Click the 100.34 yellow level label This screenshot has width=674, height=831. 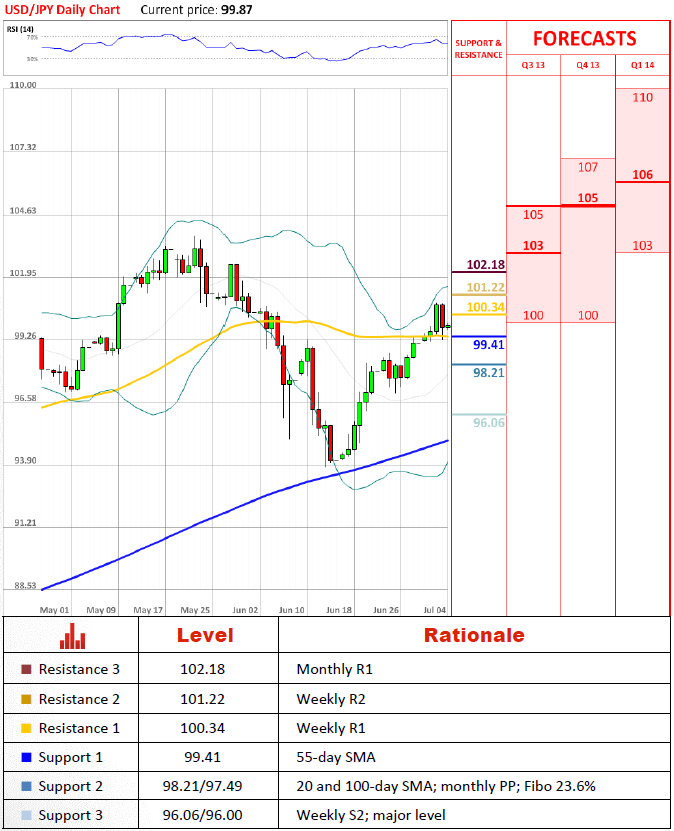coord(485,307)
